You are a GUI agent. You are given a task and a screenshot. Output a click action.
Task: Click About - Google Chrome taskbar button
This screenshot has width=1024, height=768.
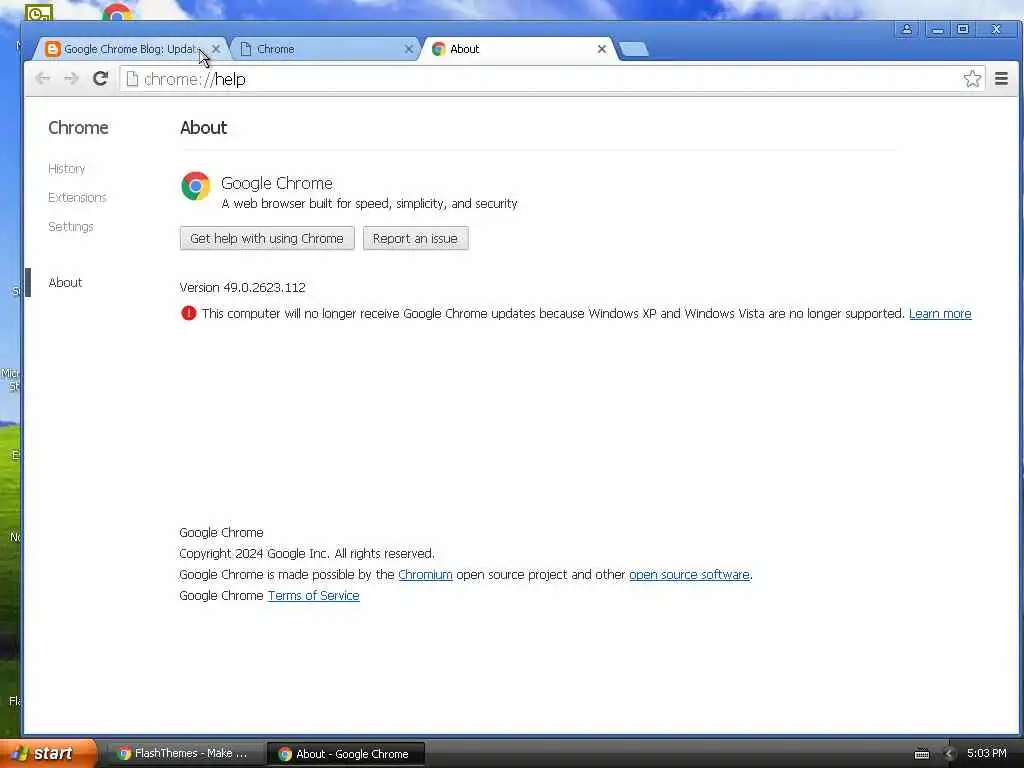(x=345, y=754)
